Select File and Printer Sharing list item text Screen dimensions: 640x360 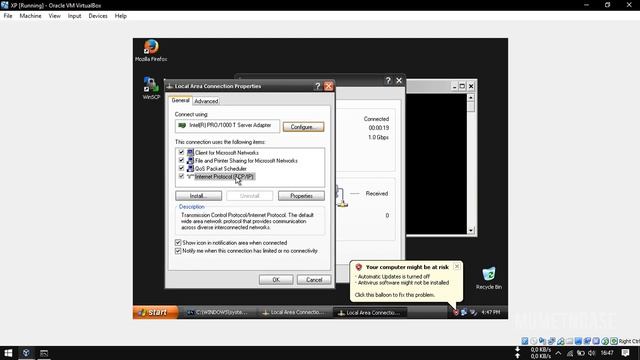click(x=246, y=160)
